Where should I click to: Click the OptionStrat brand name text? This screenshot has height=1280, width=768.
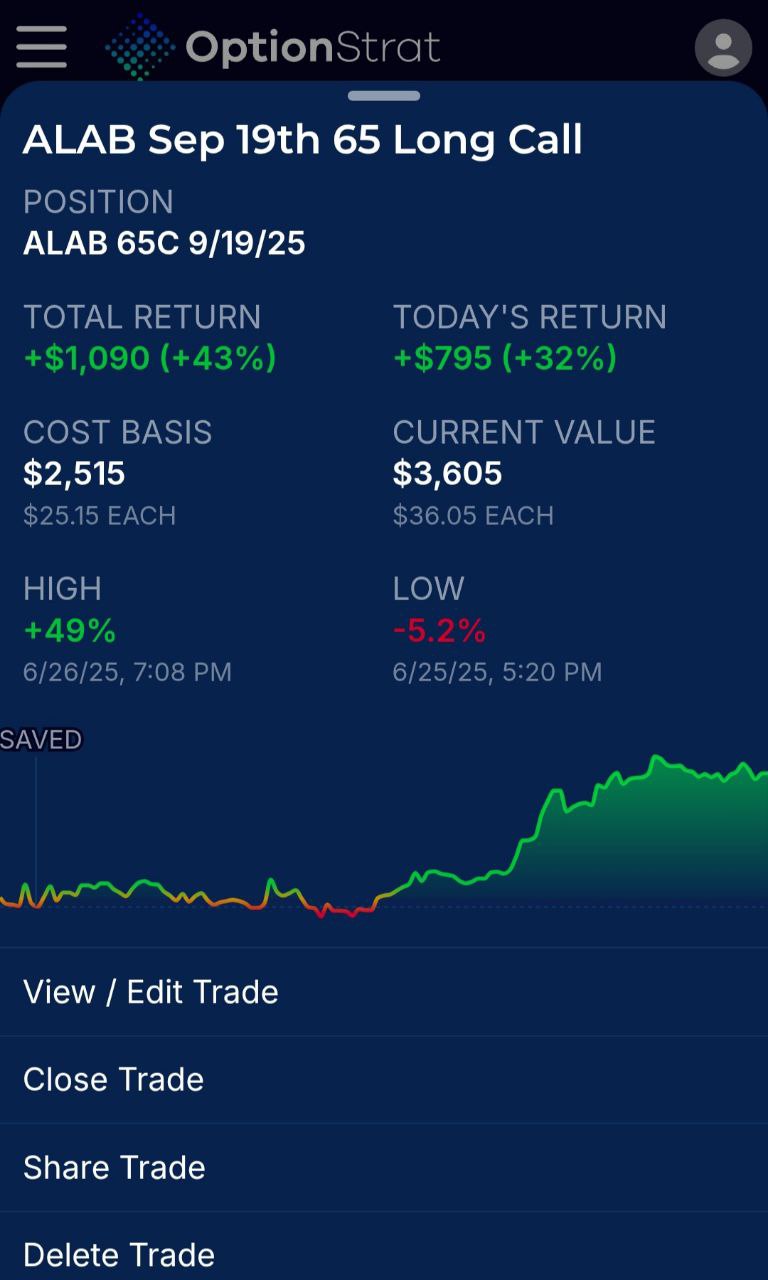312,47
